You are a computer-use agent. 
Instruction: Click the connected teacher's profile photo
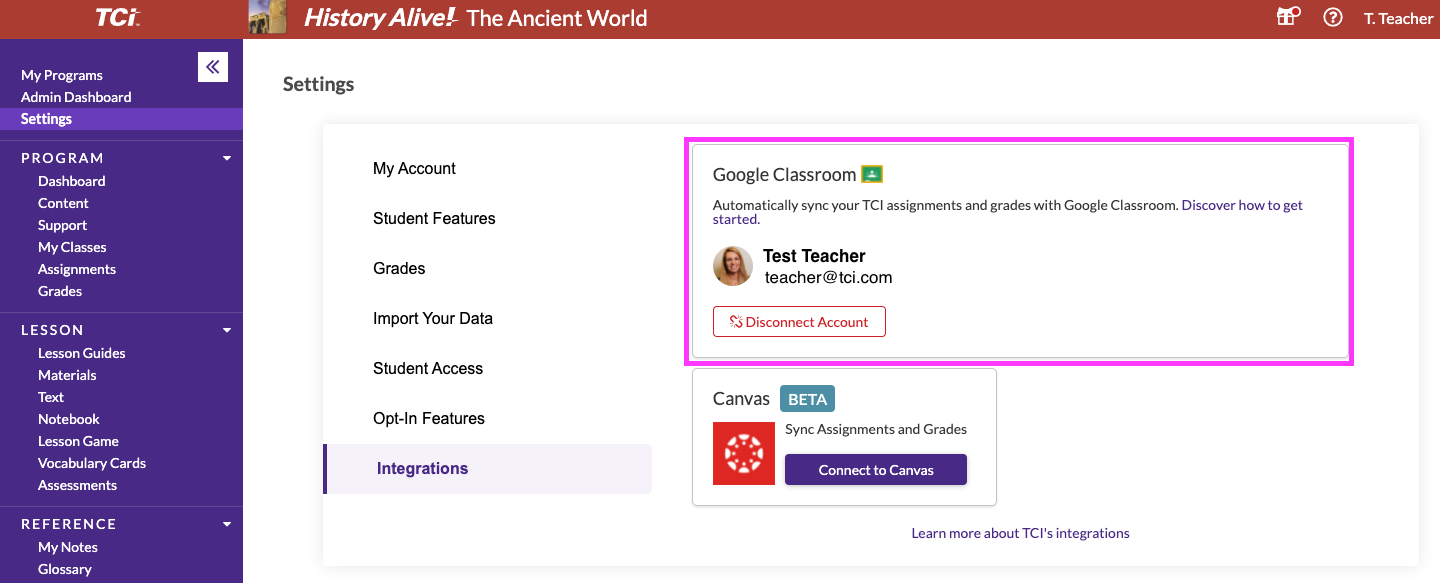[733, 266]
